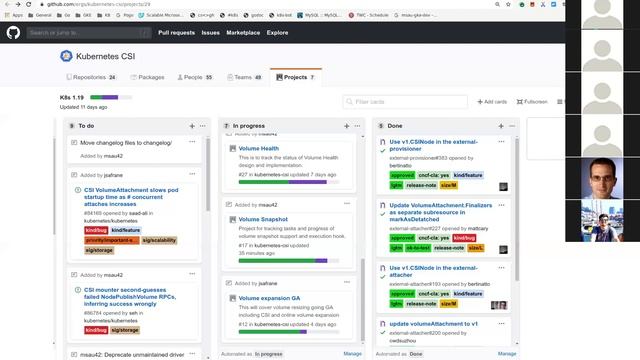Open the To do column options menu
This screenshot has width=640, height=360.
pos(203,126)
